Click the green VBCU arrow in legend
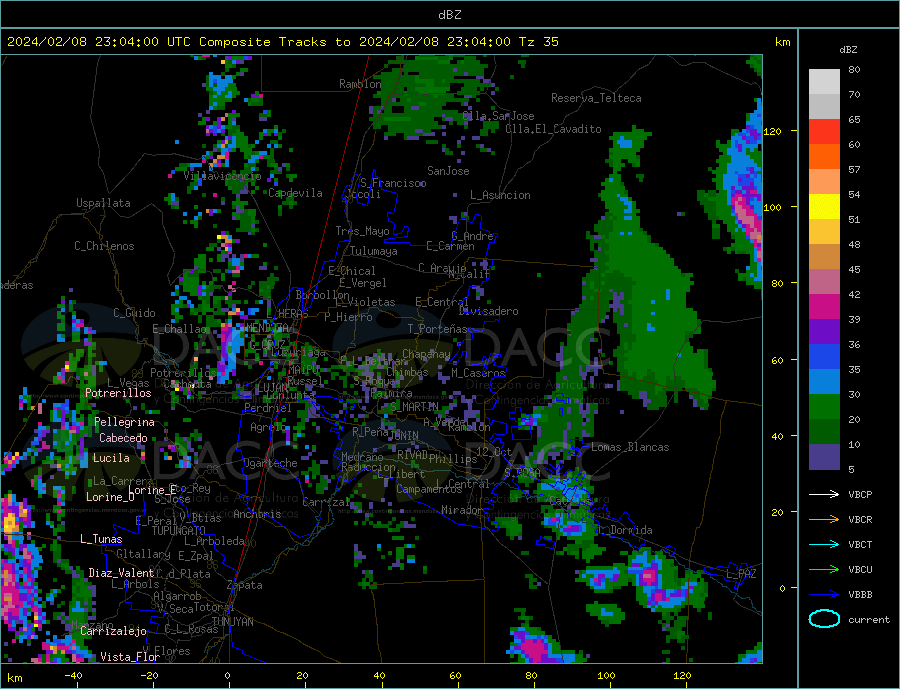The width and height of the screenshot is (900, 689). coord(824,570)
